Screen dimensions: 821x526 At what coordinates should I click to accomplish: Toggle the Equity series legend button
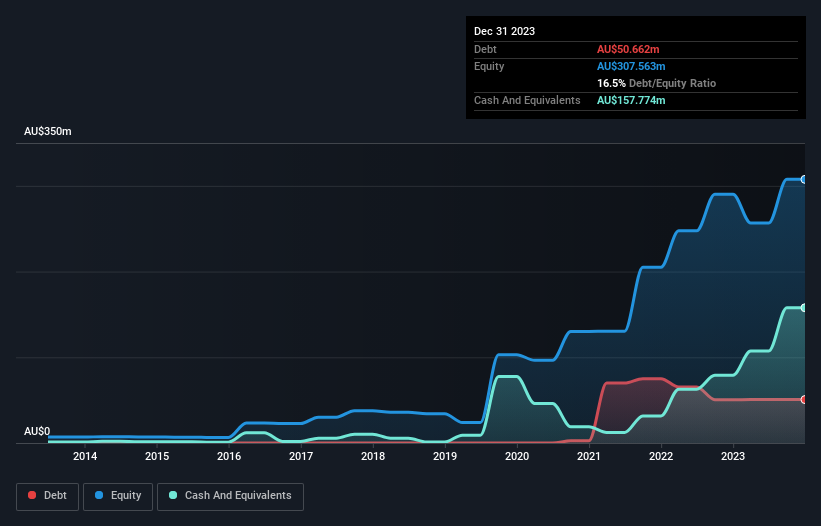[x=118, y=496]
